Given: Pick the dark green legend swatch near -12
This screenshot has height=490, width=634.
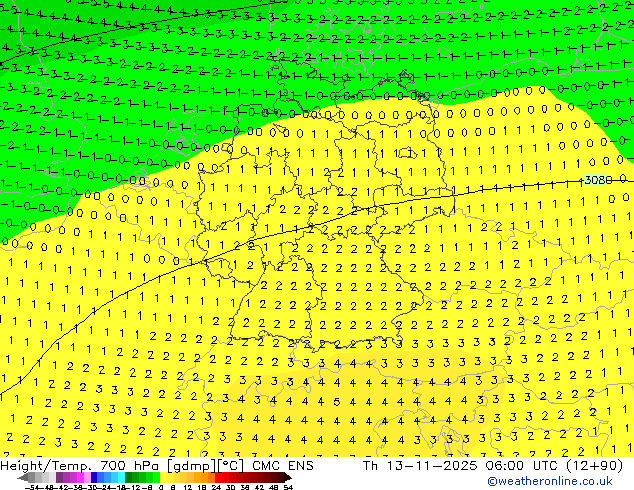Looking at the screenshot, I should [129, 477].
